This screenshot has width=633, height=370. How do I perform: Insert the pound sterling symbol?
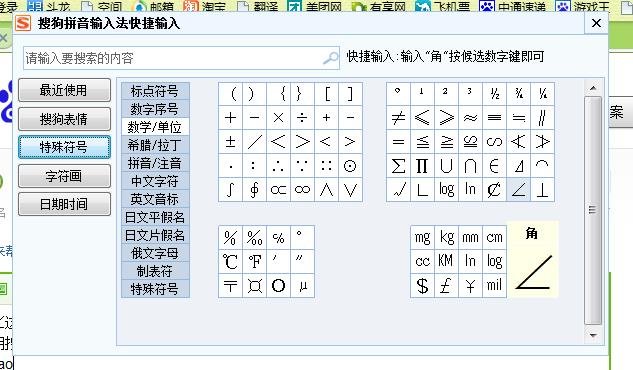446,286
